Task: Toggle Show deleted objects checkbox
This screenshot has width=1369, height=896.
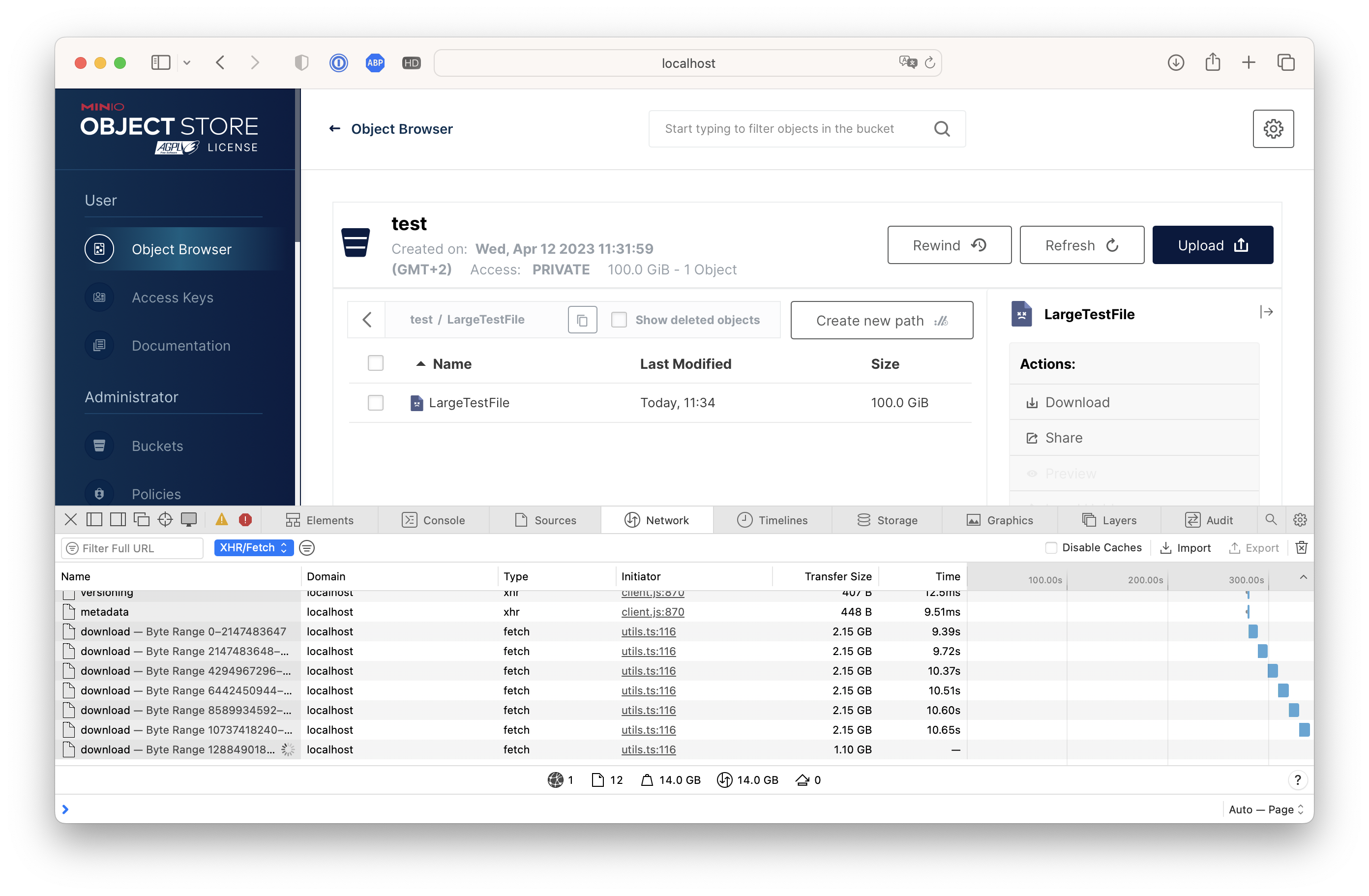Action: pyautogui.click(x=619, y=320)
